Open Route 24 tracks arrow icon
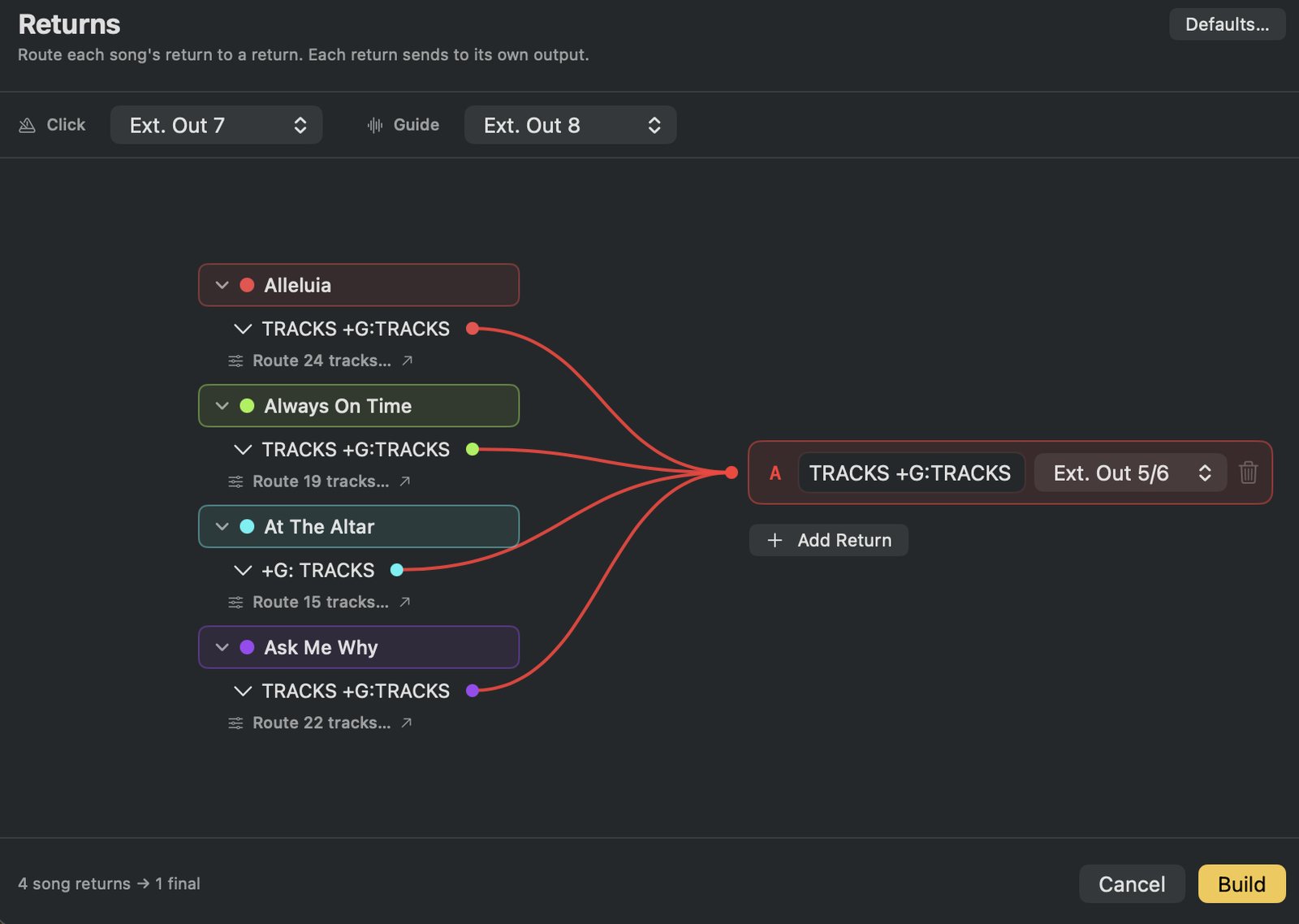The image size is (1299, 924). (x=408, y=360)
